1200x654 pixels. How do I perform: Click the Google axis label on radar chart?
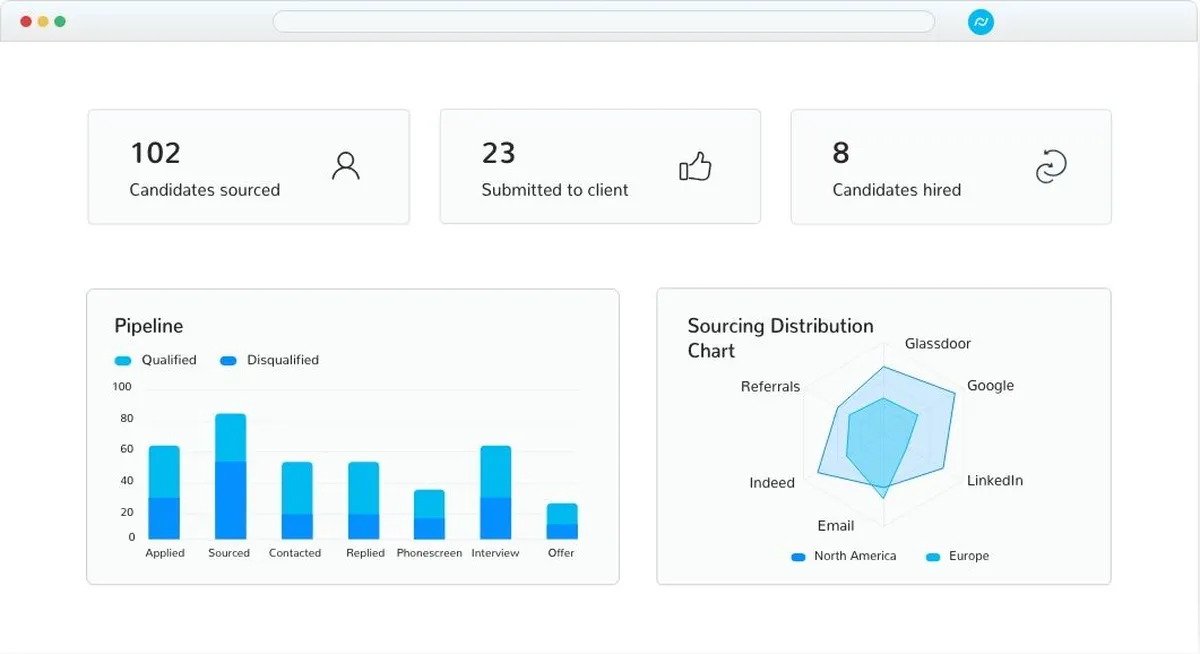click(x=990, y=386)
